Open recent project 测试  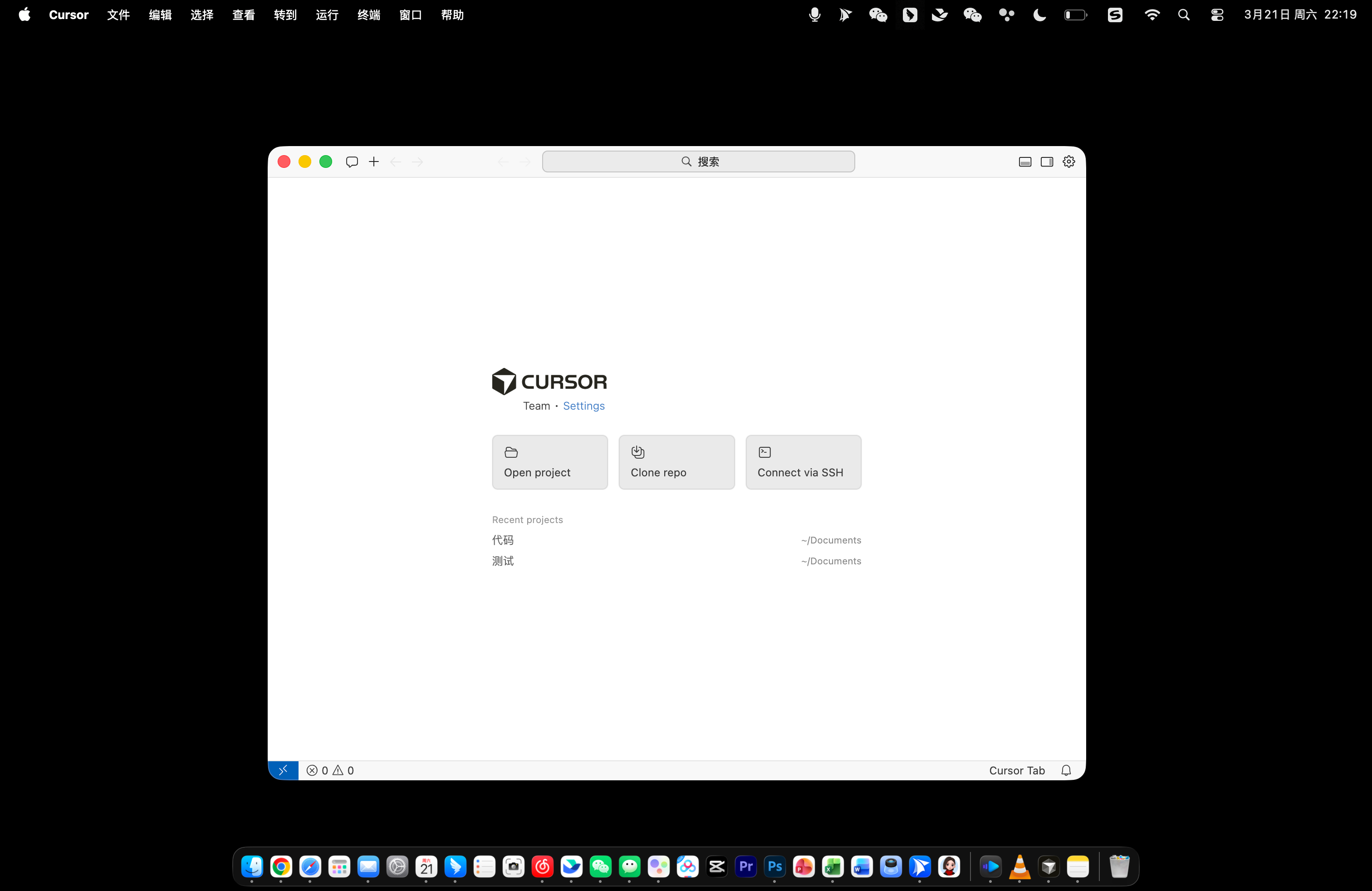pyautogui.click(x=503, y=561)
